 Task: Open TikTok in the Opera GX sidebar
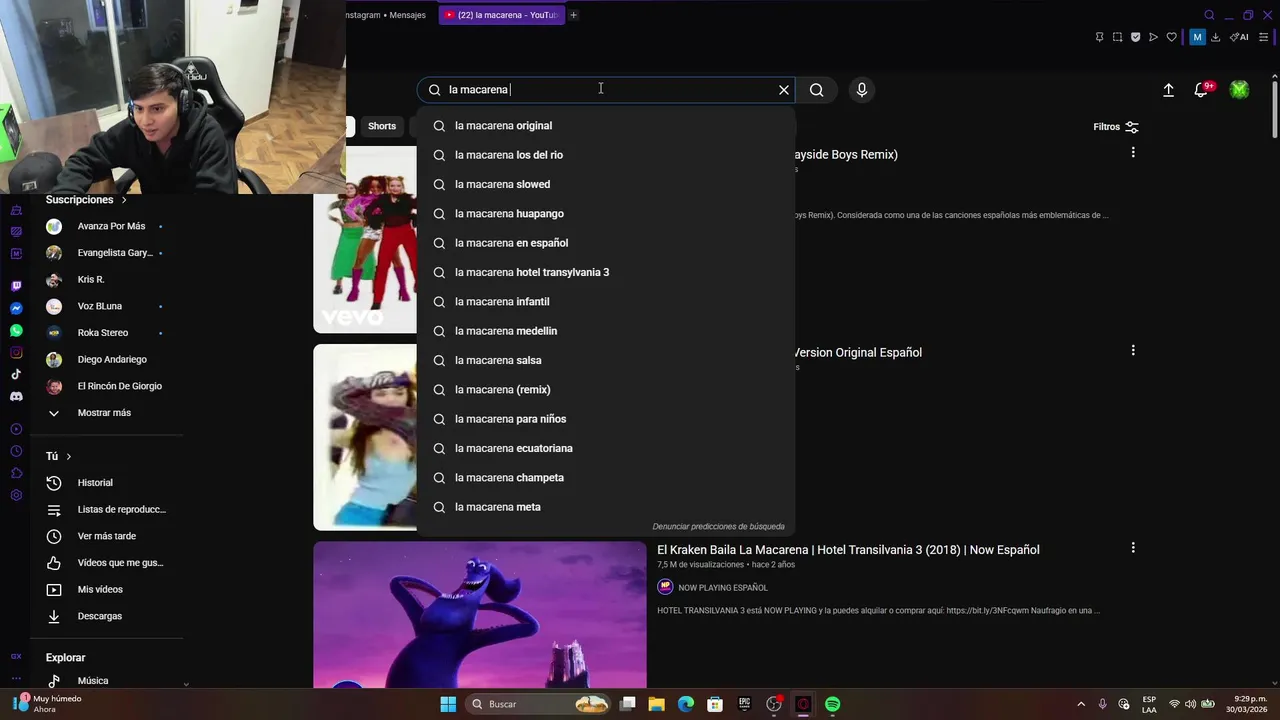click(x=16, y=374)
